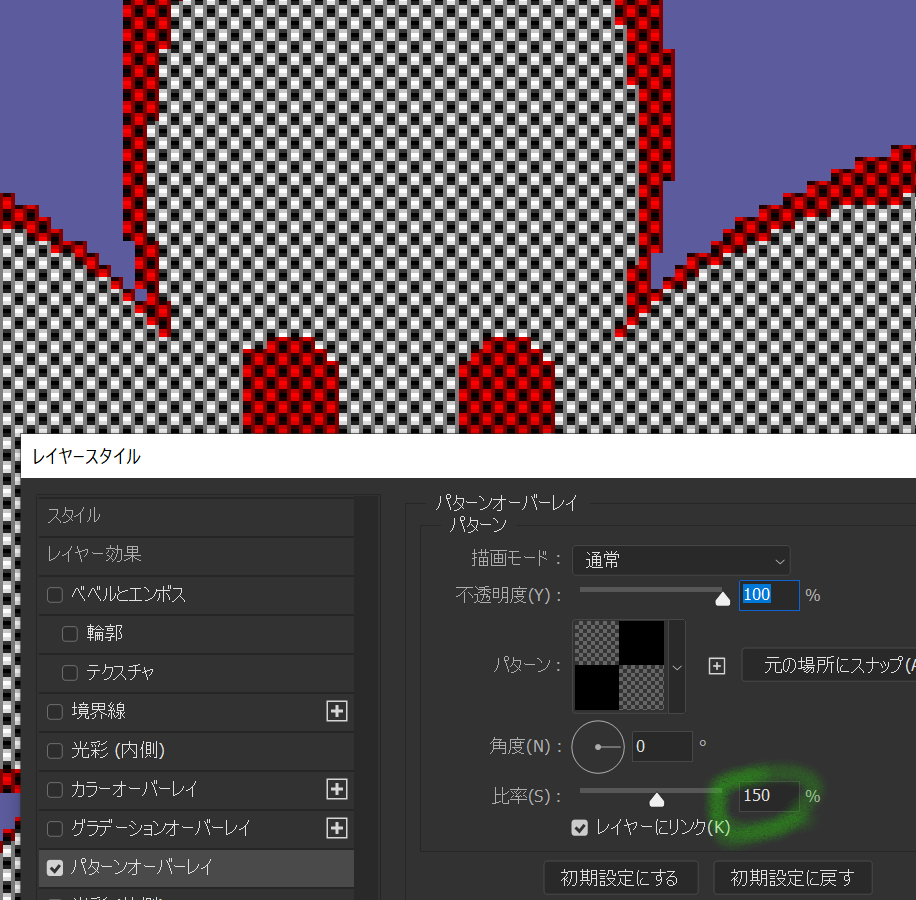
Task: Click the 不透明度 opacity slider handle
Action: [723, 598]
